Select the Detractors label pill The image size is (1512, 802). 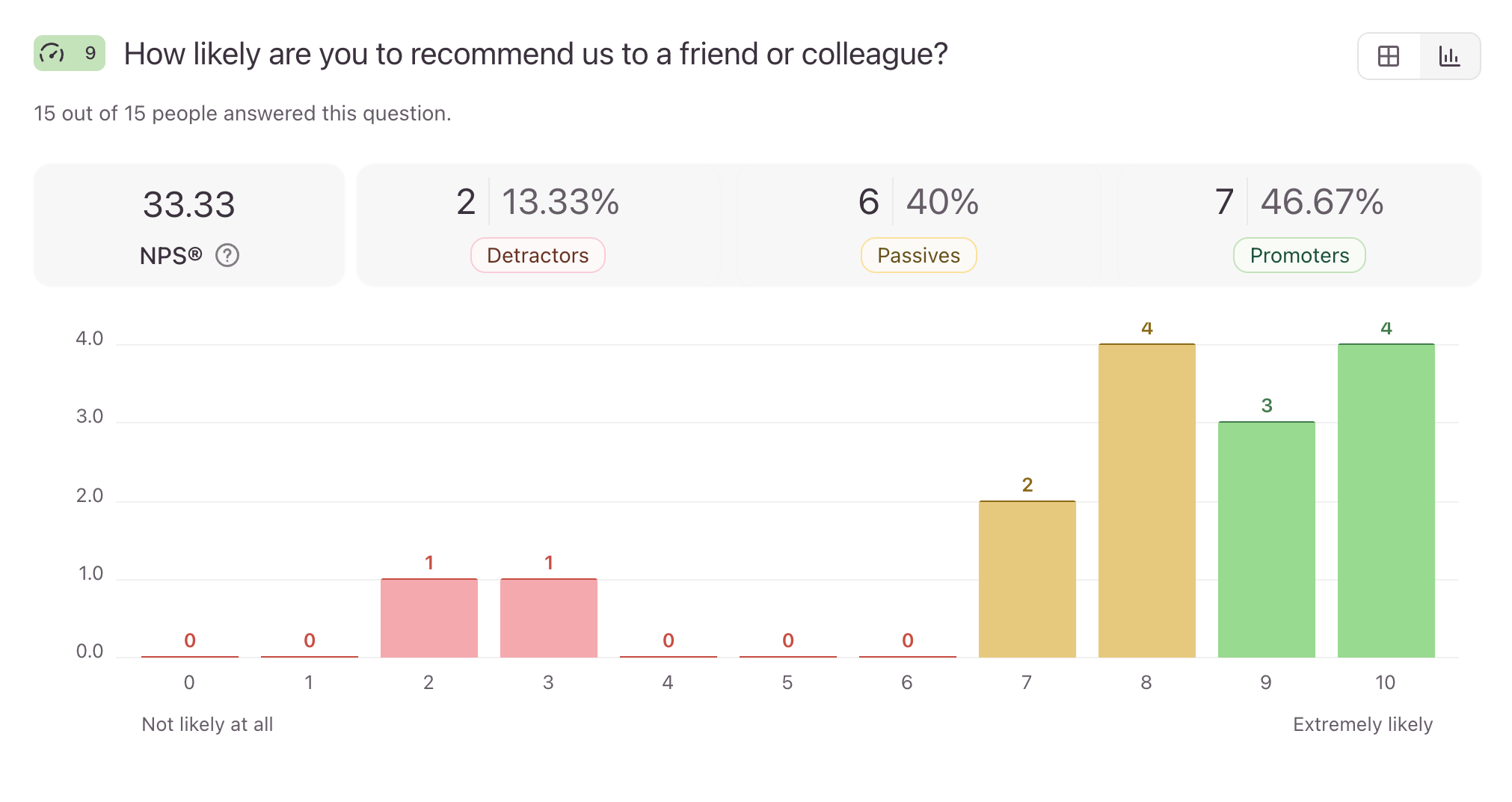[538, 256]
